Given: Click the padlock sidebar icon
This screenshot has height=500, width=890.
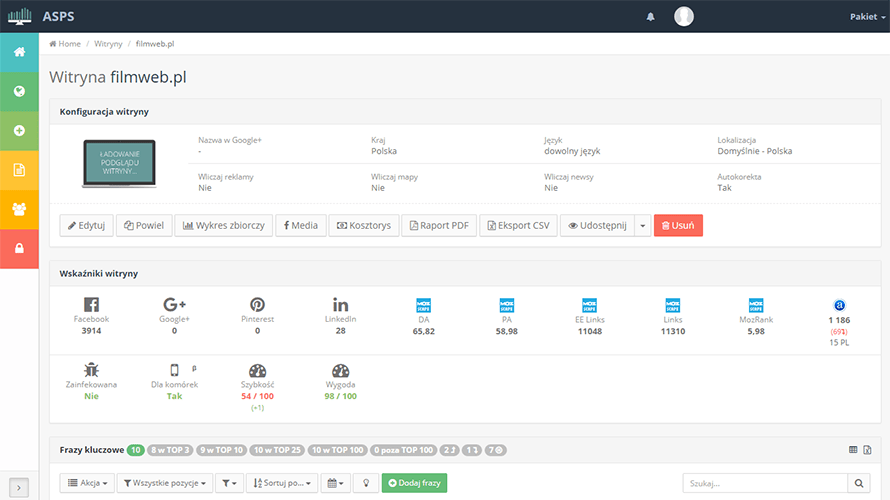Looking at the screenshot, I should tap(19, 249).
